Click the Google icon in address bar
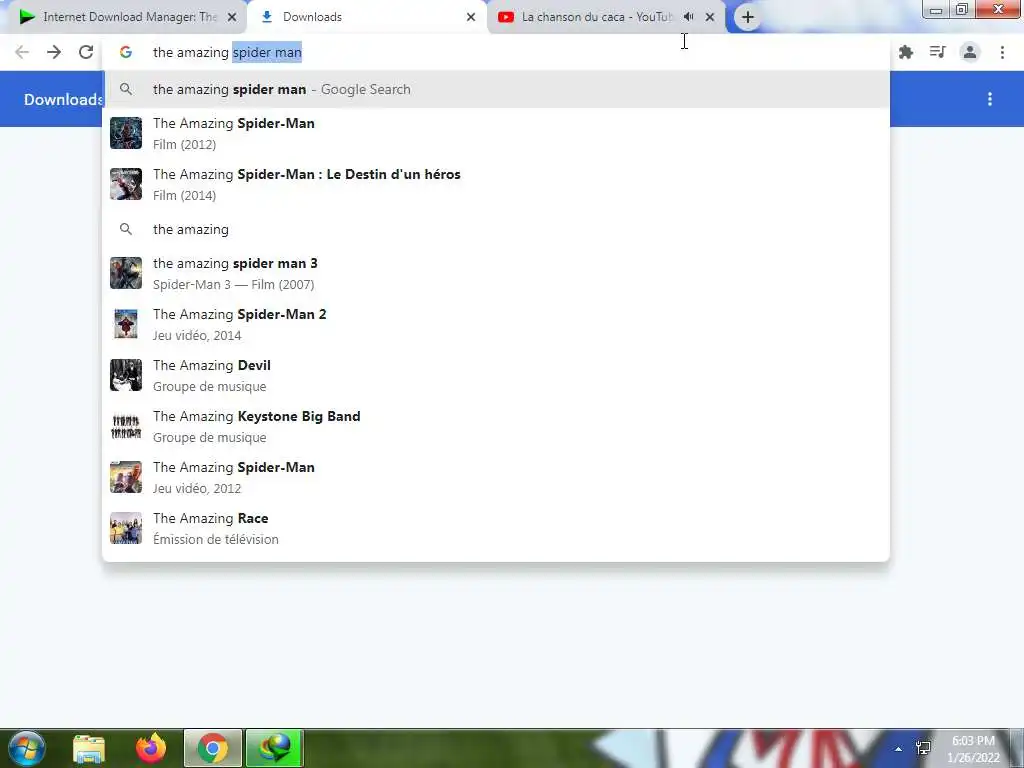 coord(126,52)
